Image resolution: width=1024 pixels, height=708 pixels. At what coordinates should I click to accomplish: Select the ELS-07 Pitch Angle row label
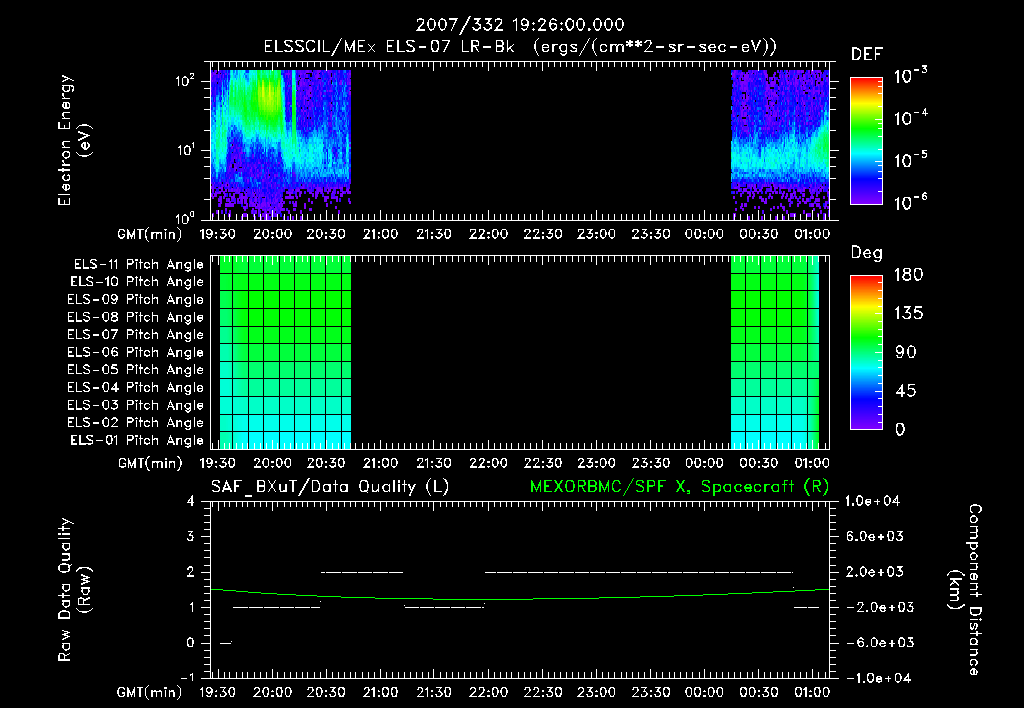[x=135, y=334]
